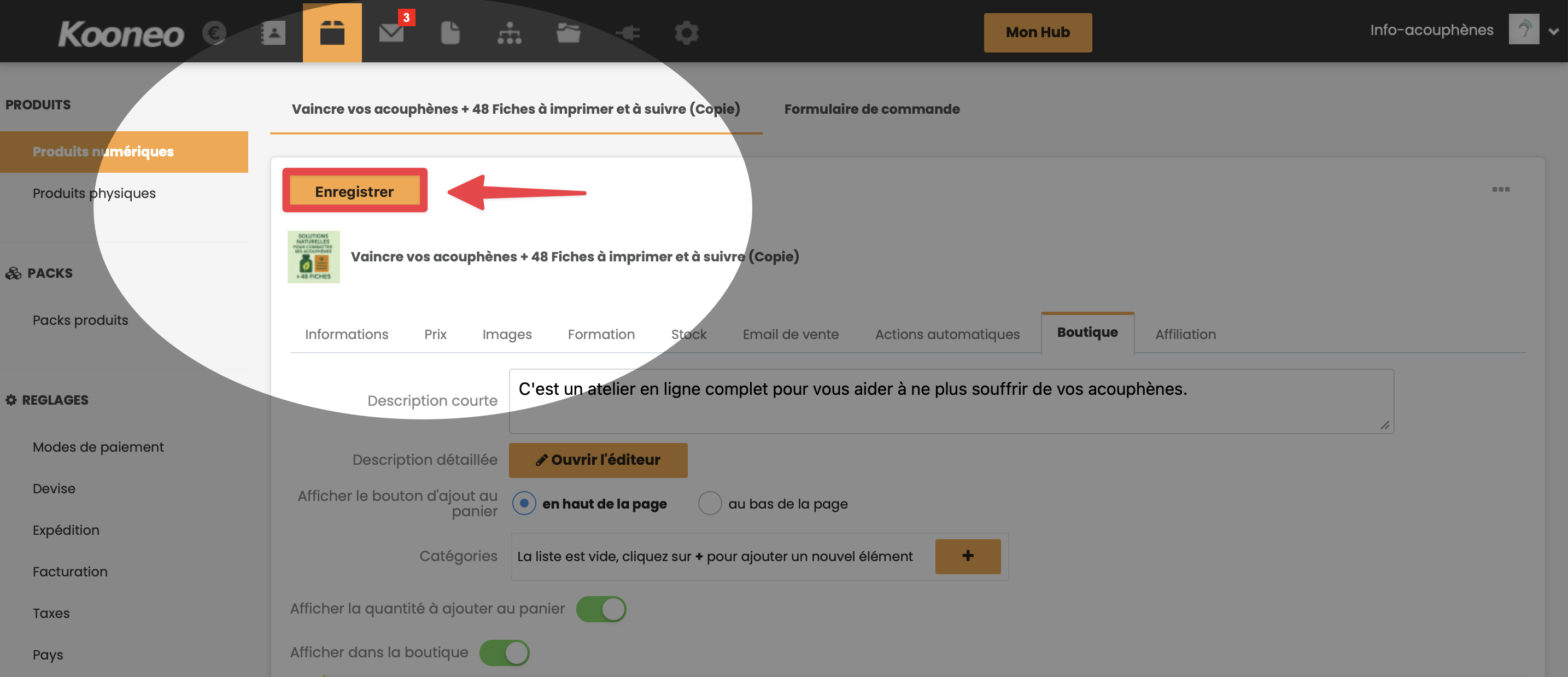Screen dimensions: 1568x677
Task: Click the euro sales icon
Action: tap(214, 33)
